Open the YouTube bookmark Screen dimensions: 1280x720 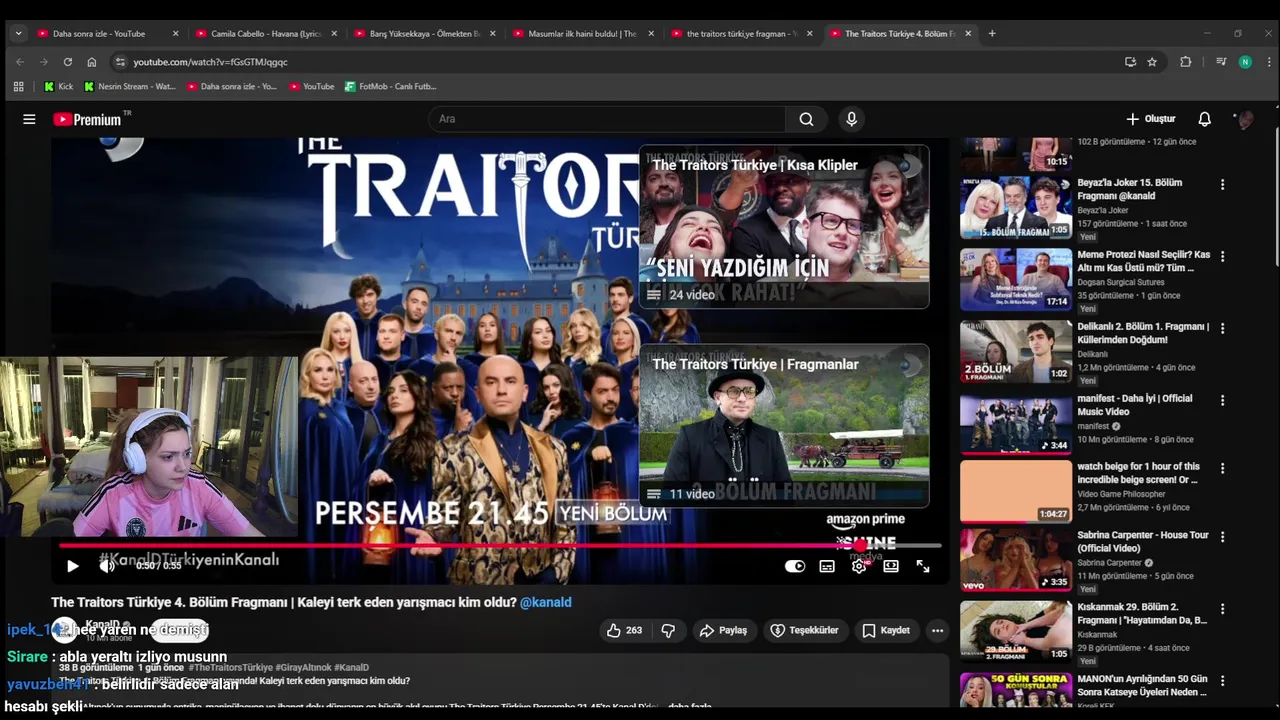click(312, 86)
